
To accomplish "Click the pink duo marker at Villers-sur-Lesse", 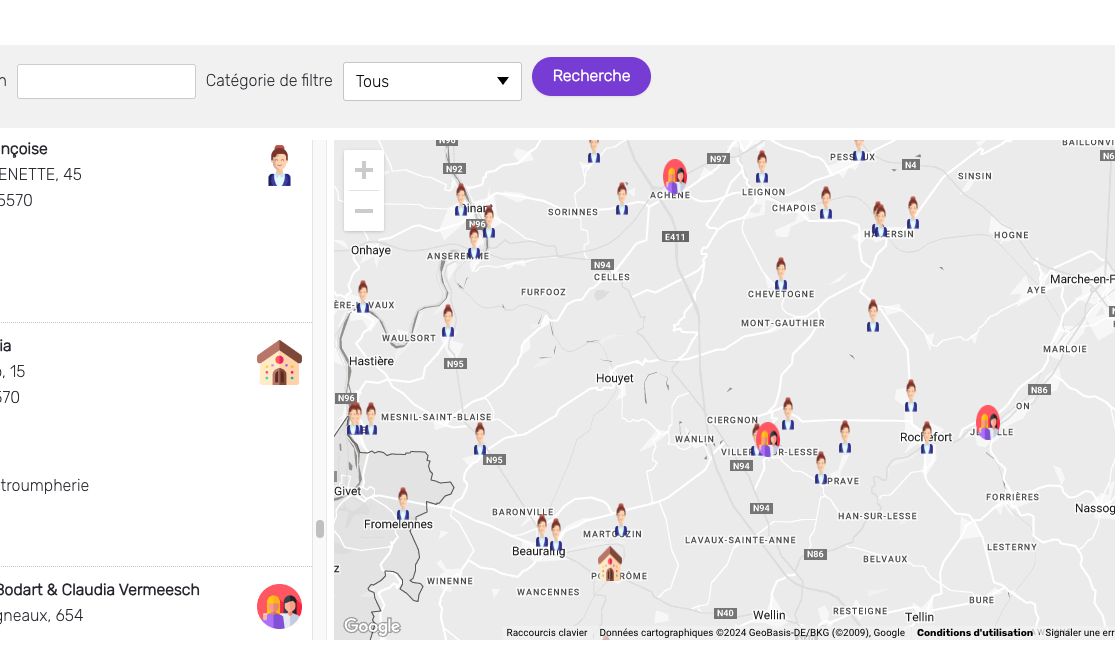I will pos(767,439).
